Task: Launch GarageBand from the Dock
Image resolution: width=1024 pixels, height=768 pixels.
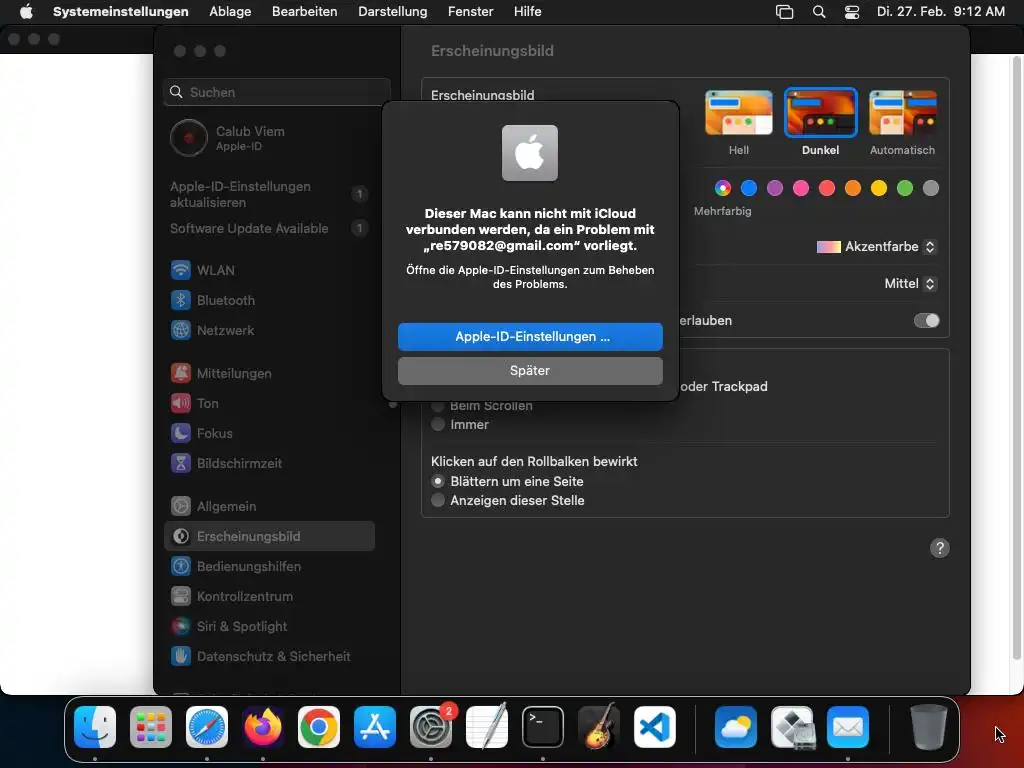Action: point(598,727)
